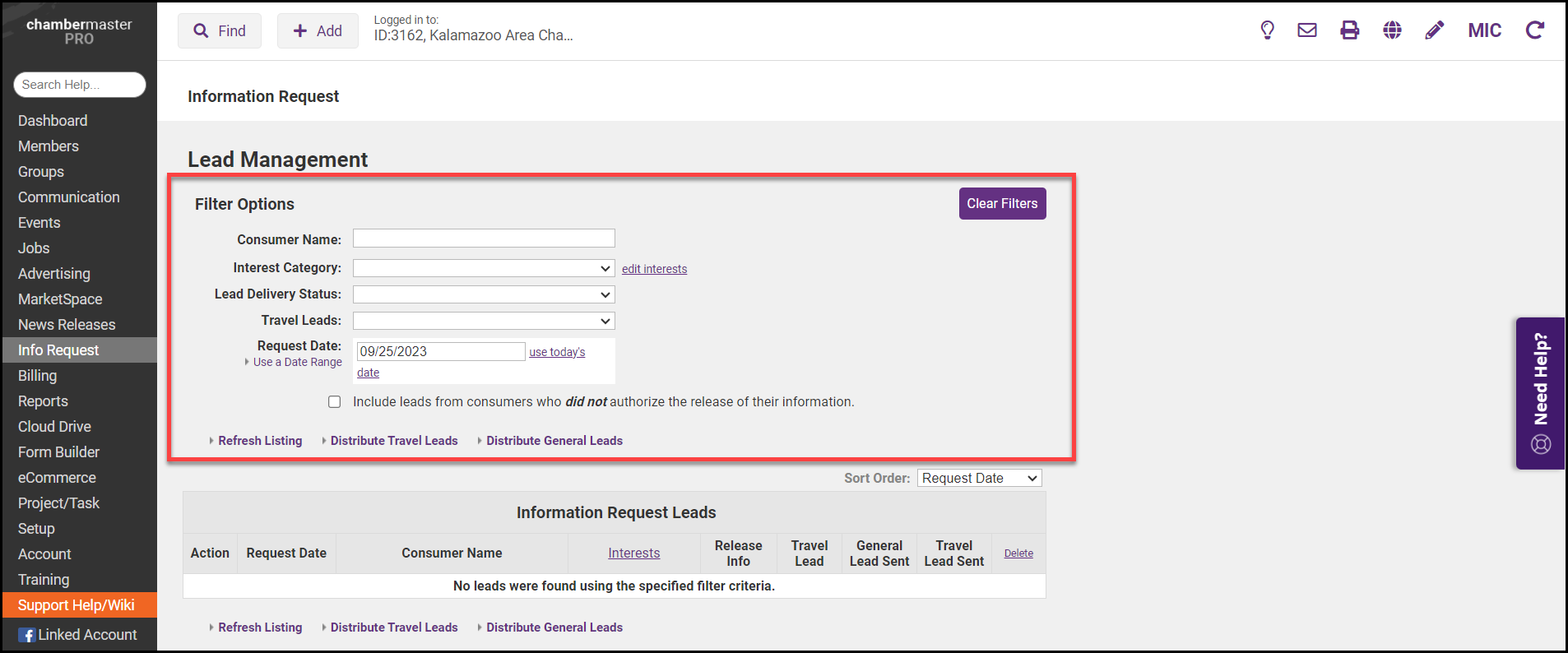Click the printer icon in the header
Image resolution: width=1568 pixels, height=653 pixels.
pyautogui.click(x=1350, y=30)
